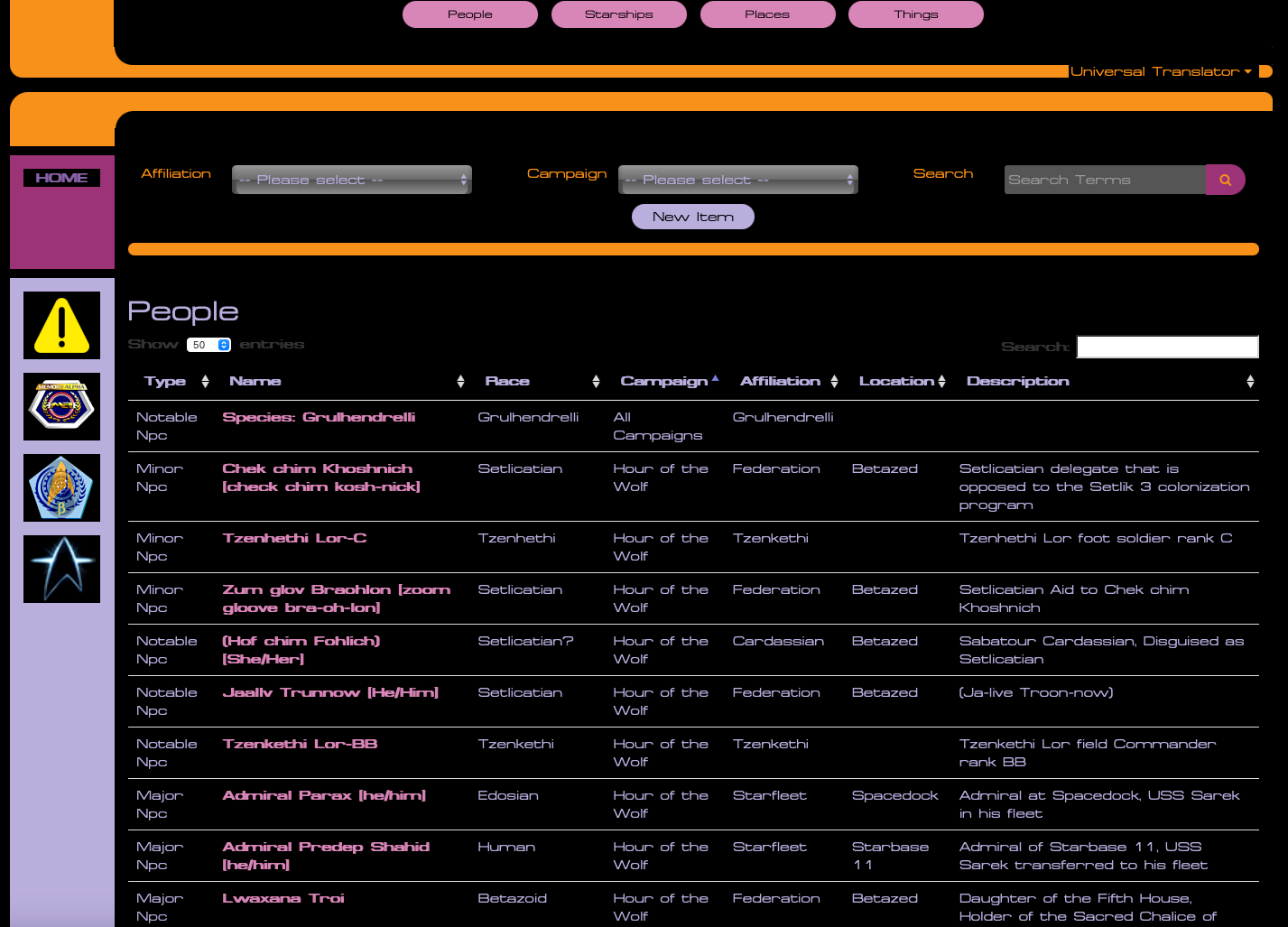Reverse sorting on the Campaign column
The width and height of the screenshot is (1288, 927).
pos(714,380)
